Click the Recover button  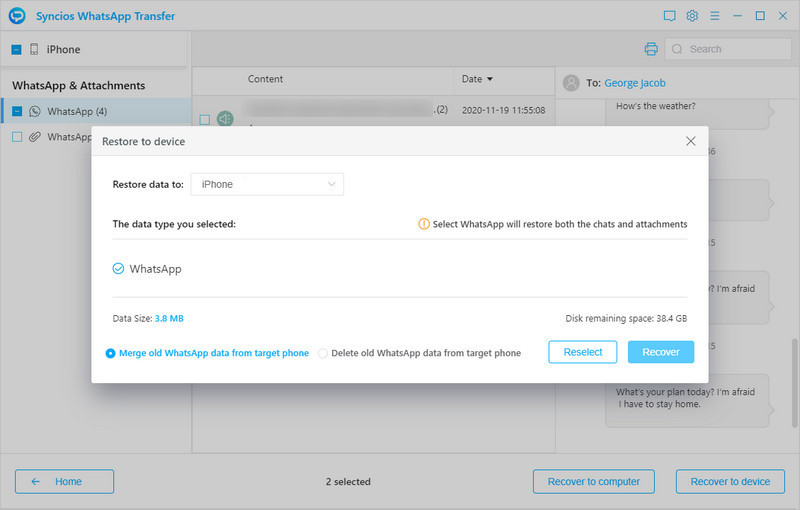[x=661, y=352]
